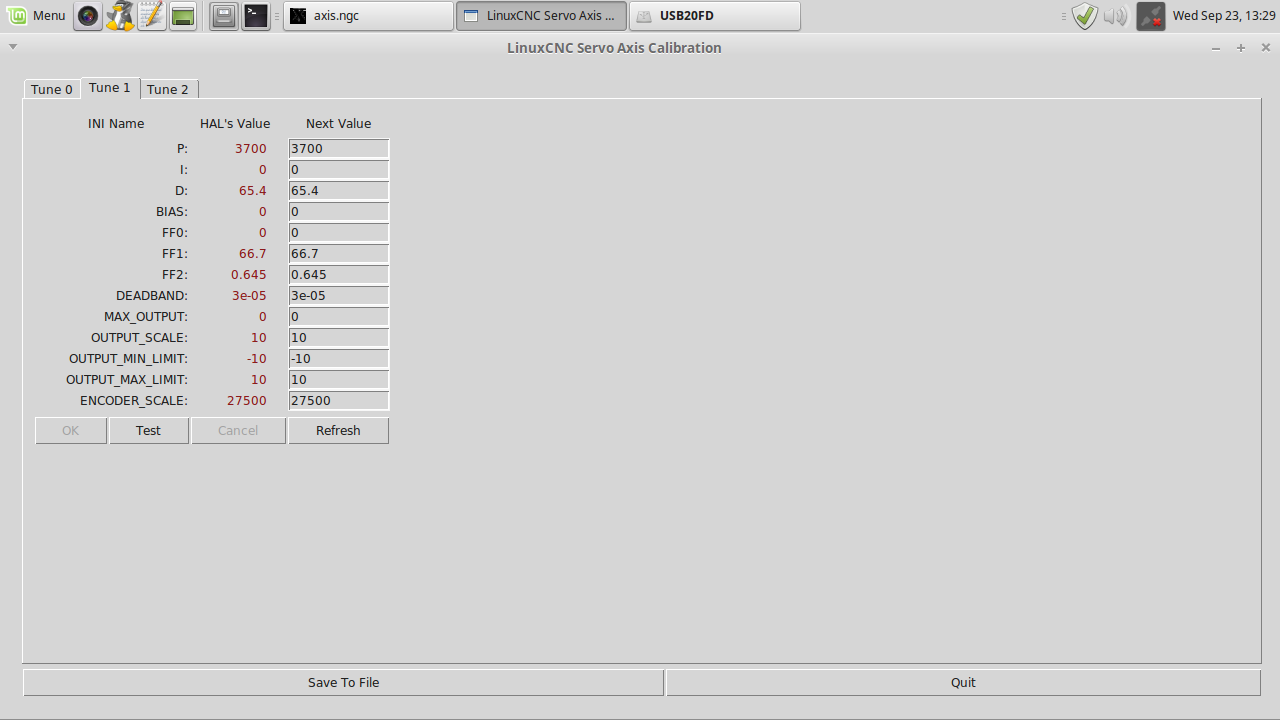Open the volume speaker tray icon
Image resolution: width=1280 pixels, height=720 pixels.
pyautogui.click(x=1115, y=16)
